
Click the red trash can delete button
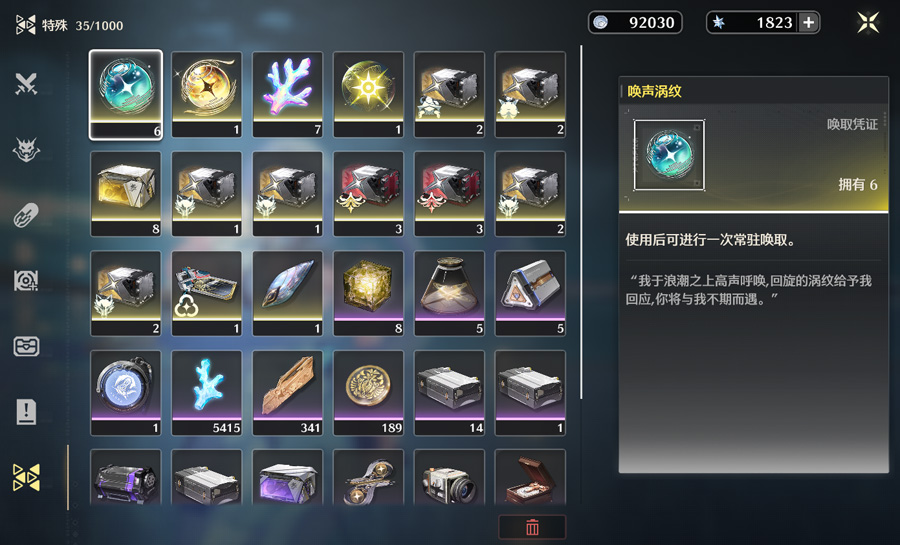click(x=532, y=527)
